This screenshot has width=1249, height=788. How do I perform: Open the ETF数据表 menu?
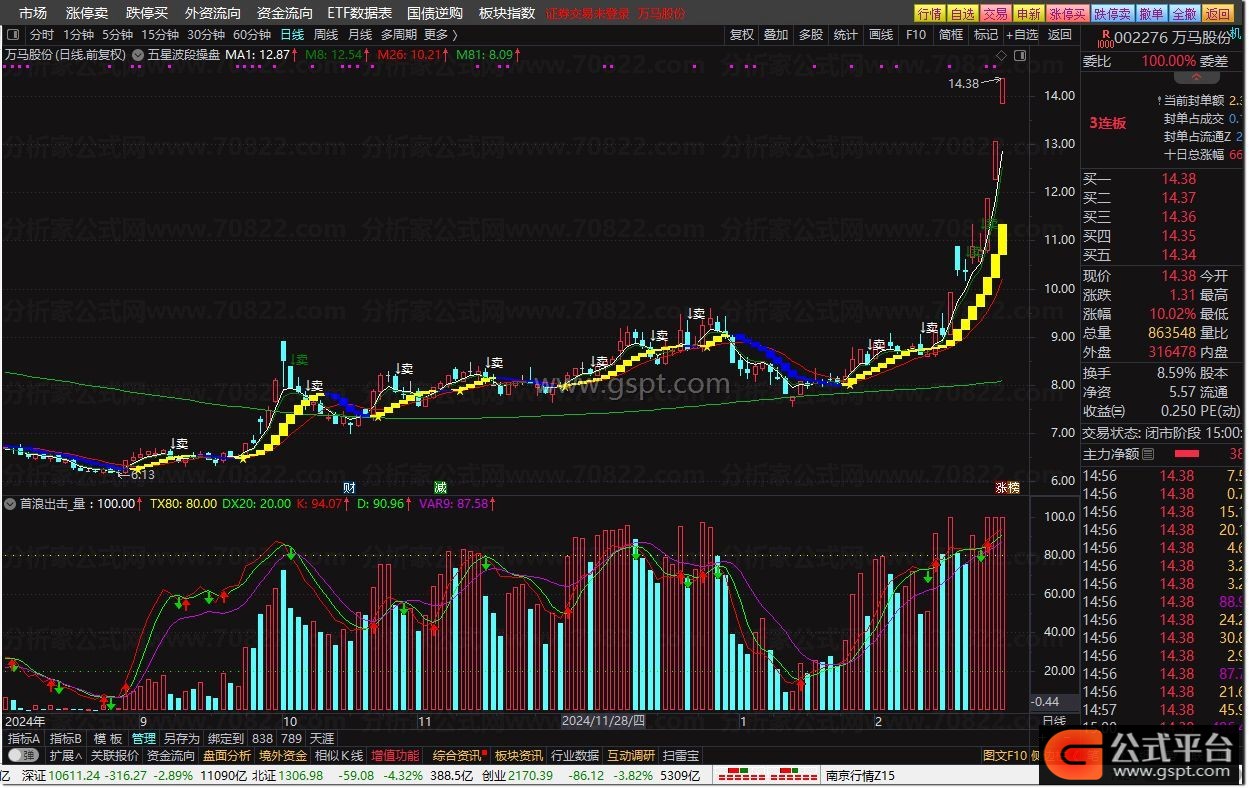[360, 13]
